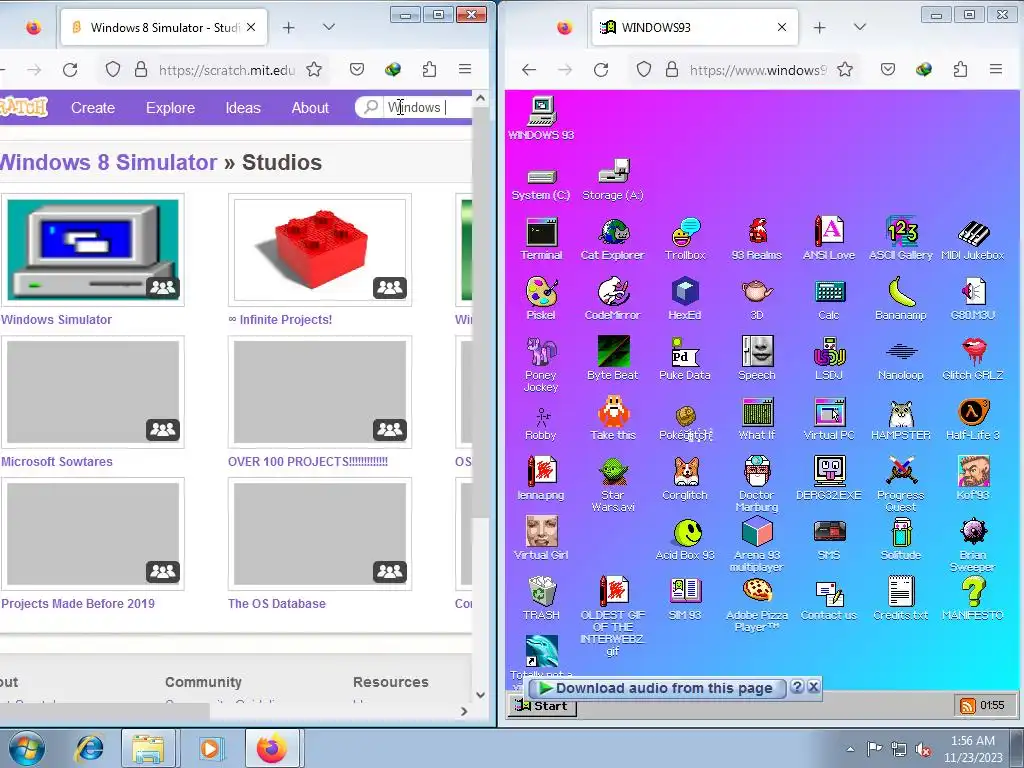This screenshot has width=1024, height=768.
Task: Launch HexEd icon
Action: (685, 298)
